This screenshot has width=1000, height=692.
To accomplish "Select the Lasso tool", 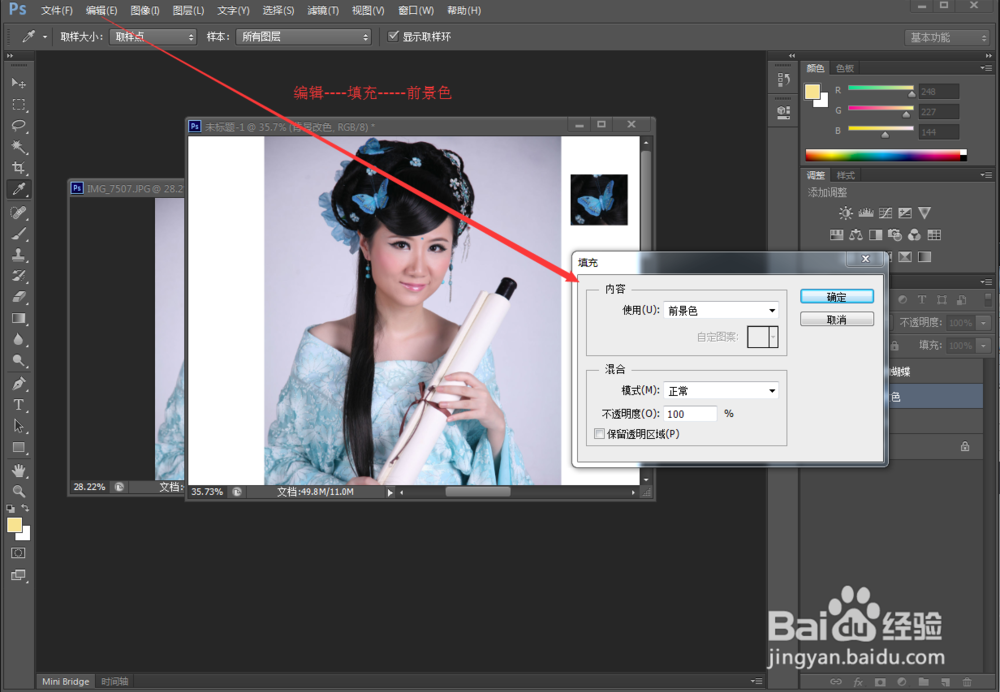I will pos(18,125).
